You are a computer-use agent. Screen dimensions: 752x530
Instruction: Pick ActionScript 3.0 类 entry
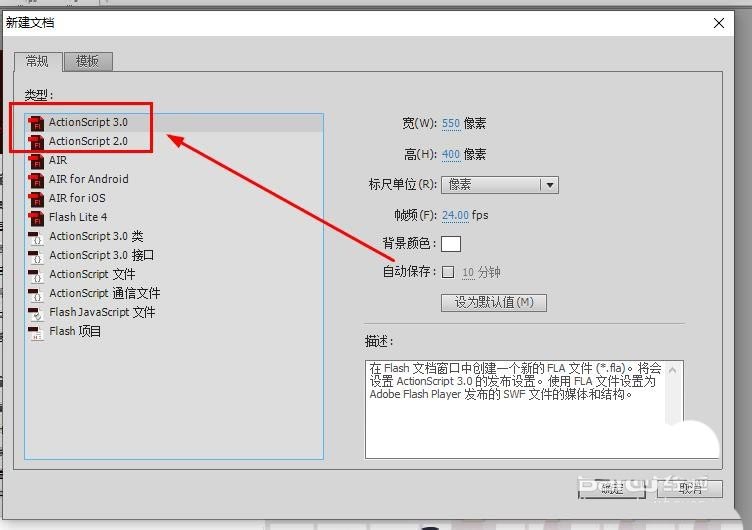[x=174, y=236]
